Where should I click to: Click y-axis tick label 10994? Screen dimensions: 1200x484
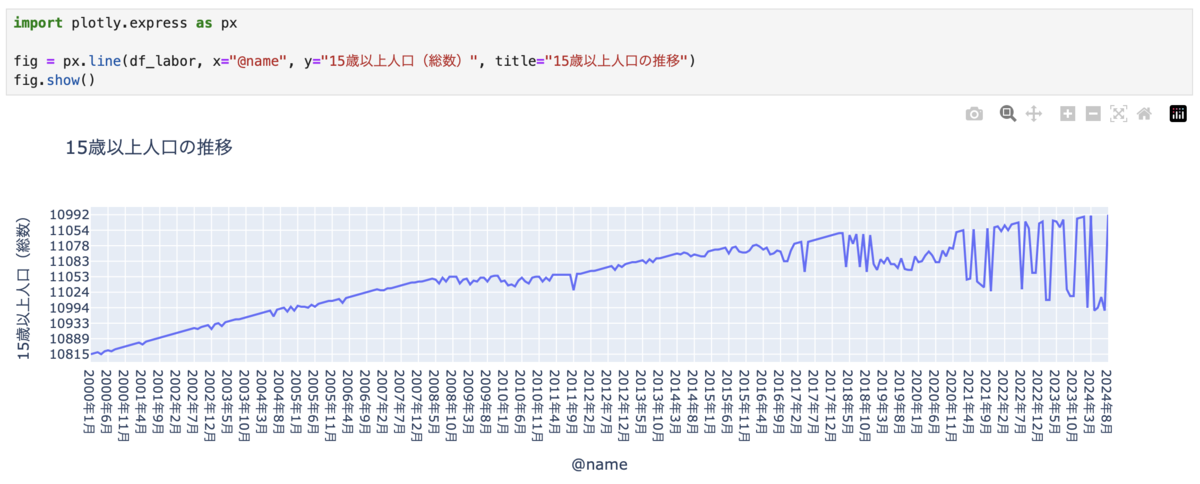pos(68,307)
